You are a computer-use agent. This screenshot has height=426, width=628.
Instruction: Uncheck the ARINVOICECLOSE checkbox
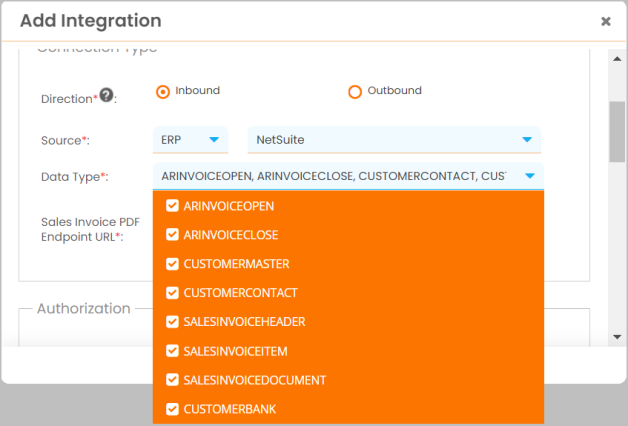tap(173, 235)
